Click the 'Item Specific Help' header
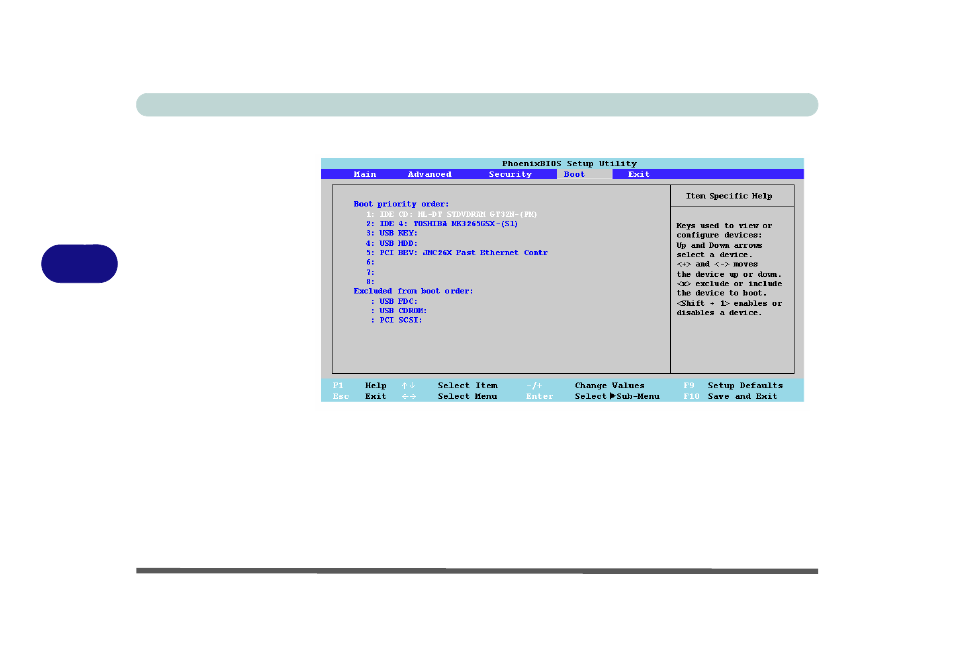Viewport: 954px width, 672px height. pos(729,196)
